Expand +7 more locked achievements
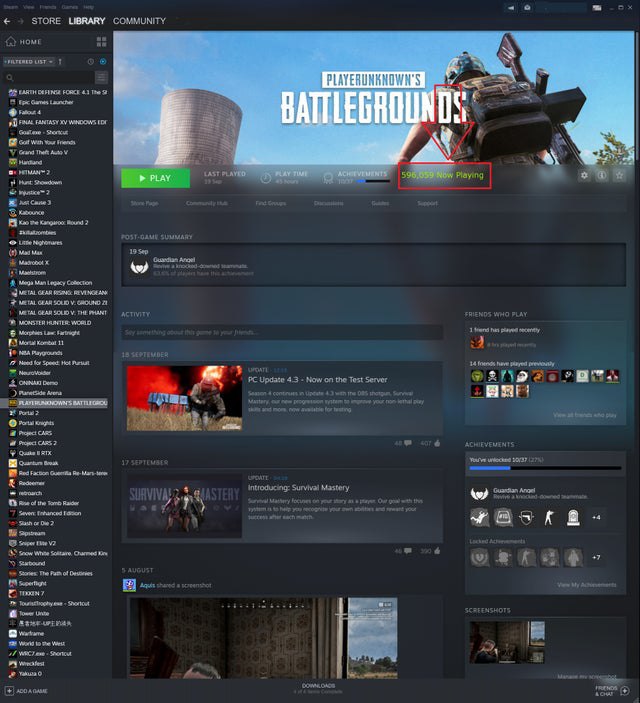The image size is (640, 703). (x=596, y=557)
